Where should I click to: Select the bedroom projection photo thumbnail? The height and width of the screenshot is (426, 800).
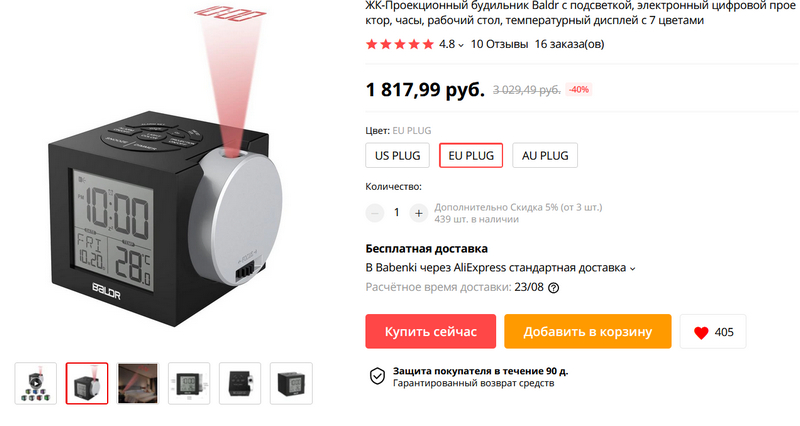138,384
